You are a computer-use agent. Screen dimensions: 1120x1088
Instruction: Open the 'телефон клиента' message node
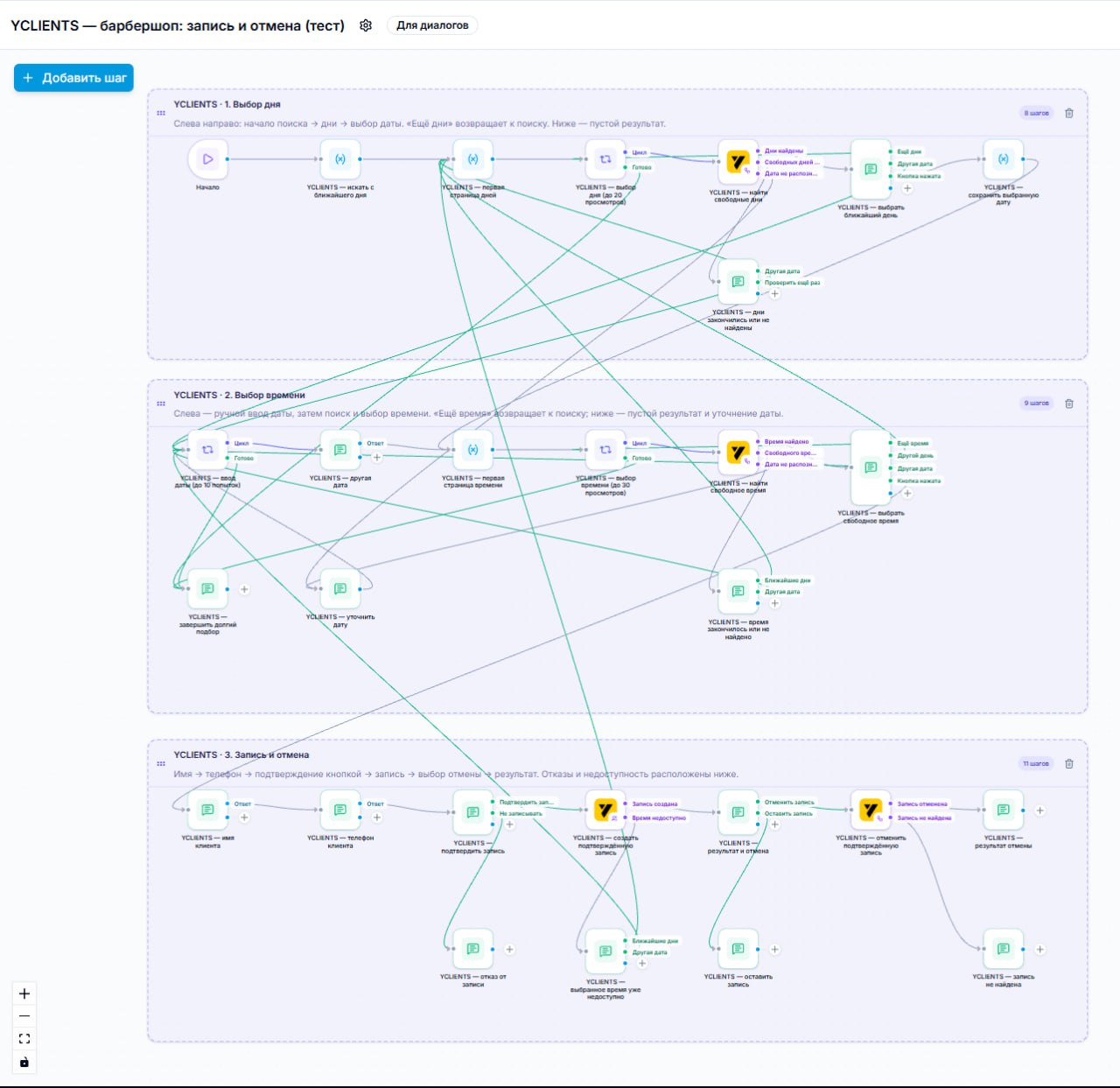click(x=340, y=811)
